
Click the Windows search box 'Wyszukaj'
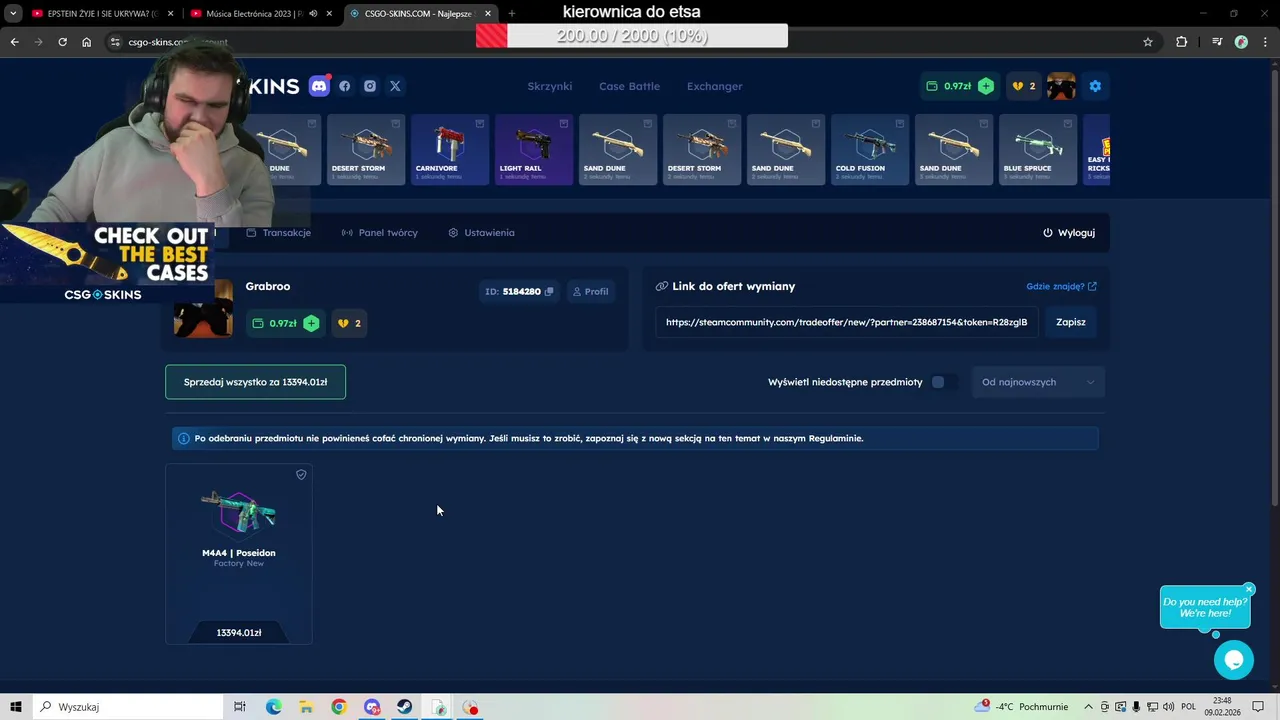coord(129,707)
